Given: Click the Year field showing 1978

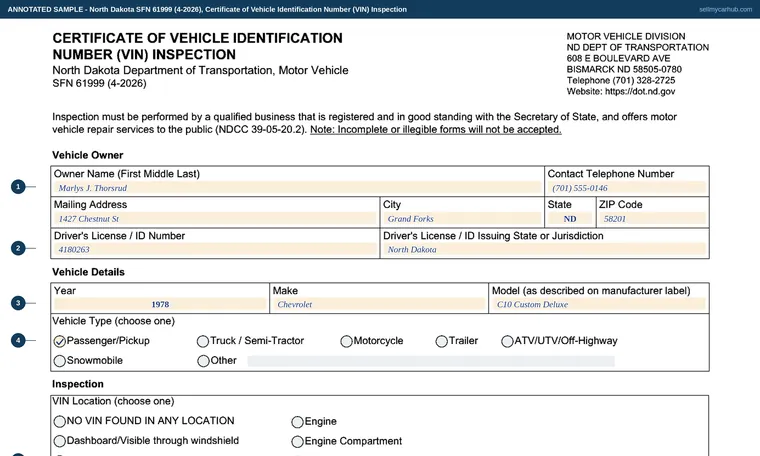Looking at the screenshot, I should coord(160,304).
